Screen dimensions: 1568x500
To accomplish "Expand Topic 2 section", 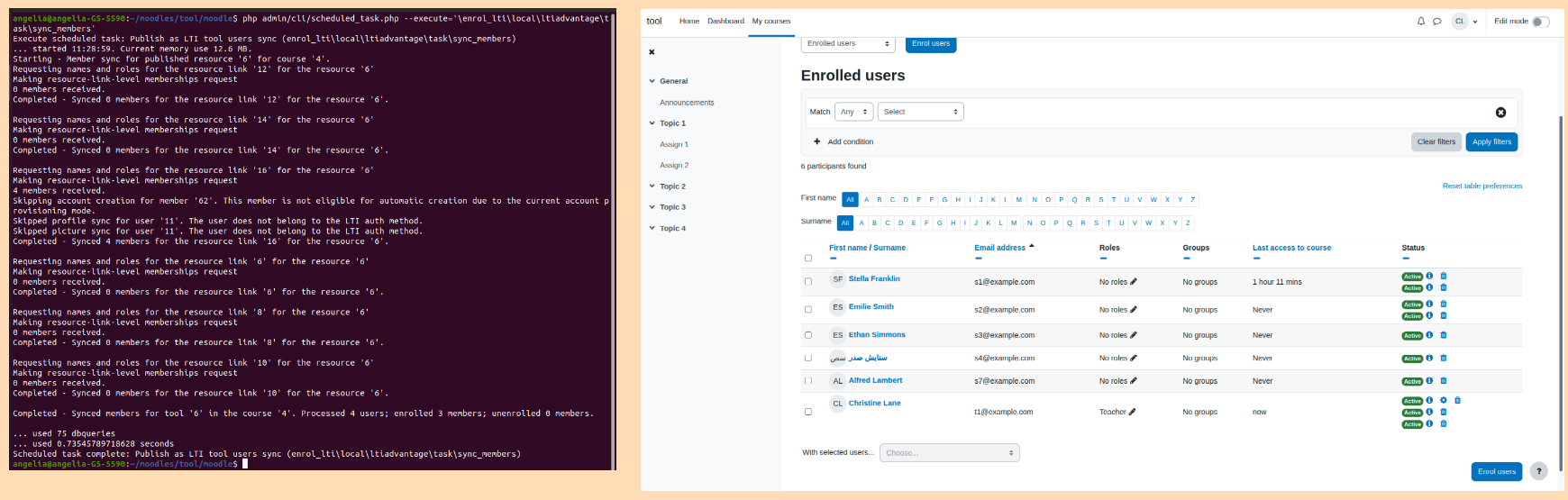I will (x=652, y=186).
